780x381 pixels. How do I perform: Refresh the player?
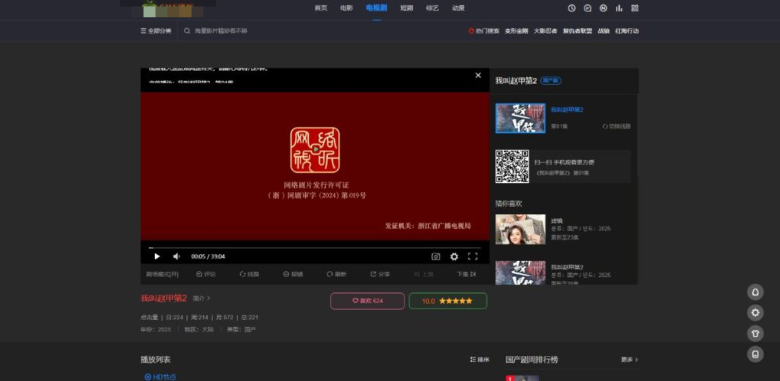(336, 274)
